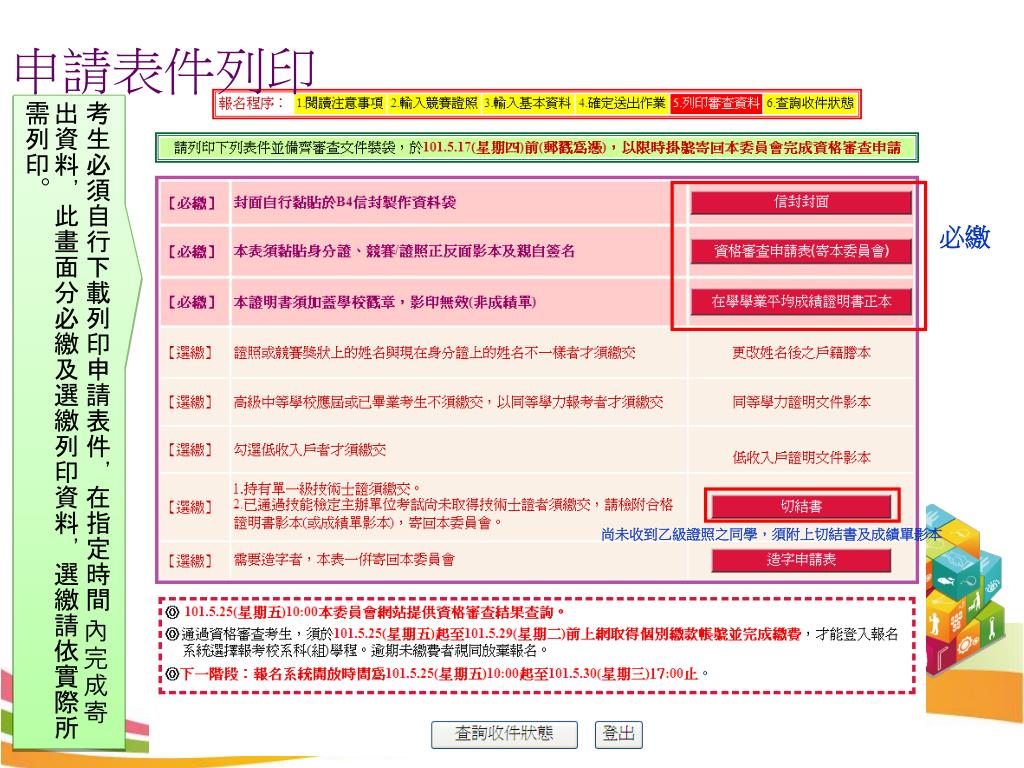Click 證照或競賽獎狀上的姓名 row text
This screenshot has width=1024, height=768.
tap(434, 353)
